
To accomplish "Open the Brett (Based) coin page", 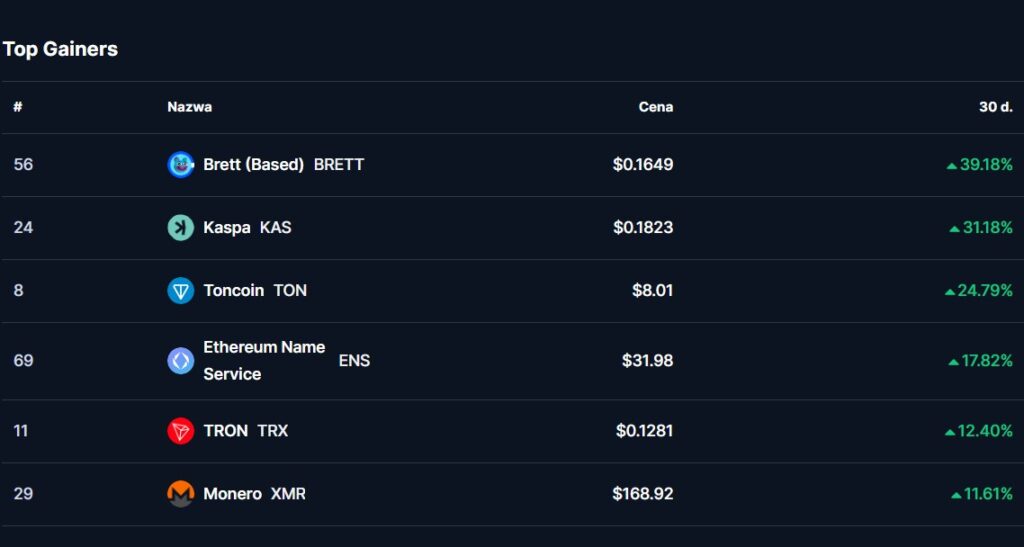I will coord(253,164).
